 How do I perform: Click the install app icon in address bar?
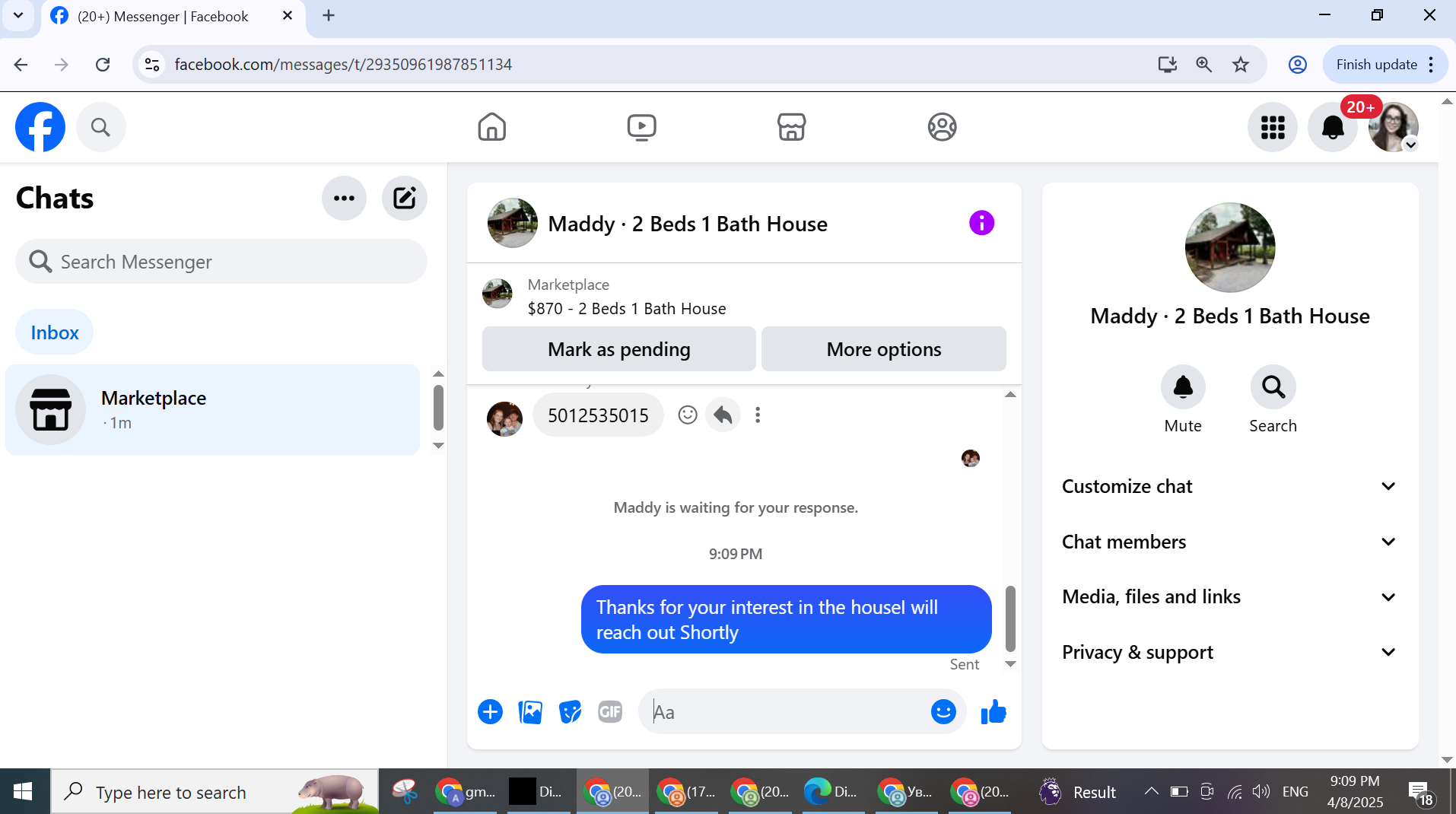[x=1167, y=65]
